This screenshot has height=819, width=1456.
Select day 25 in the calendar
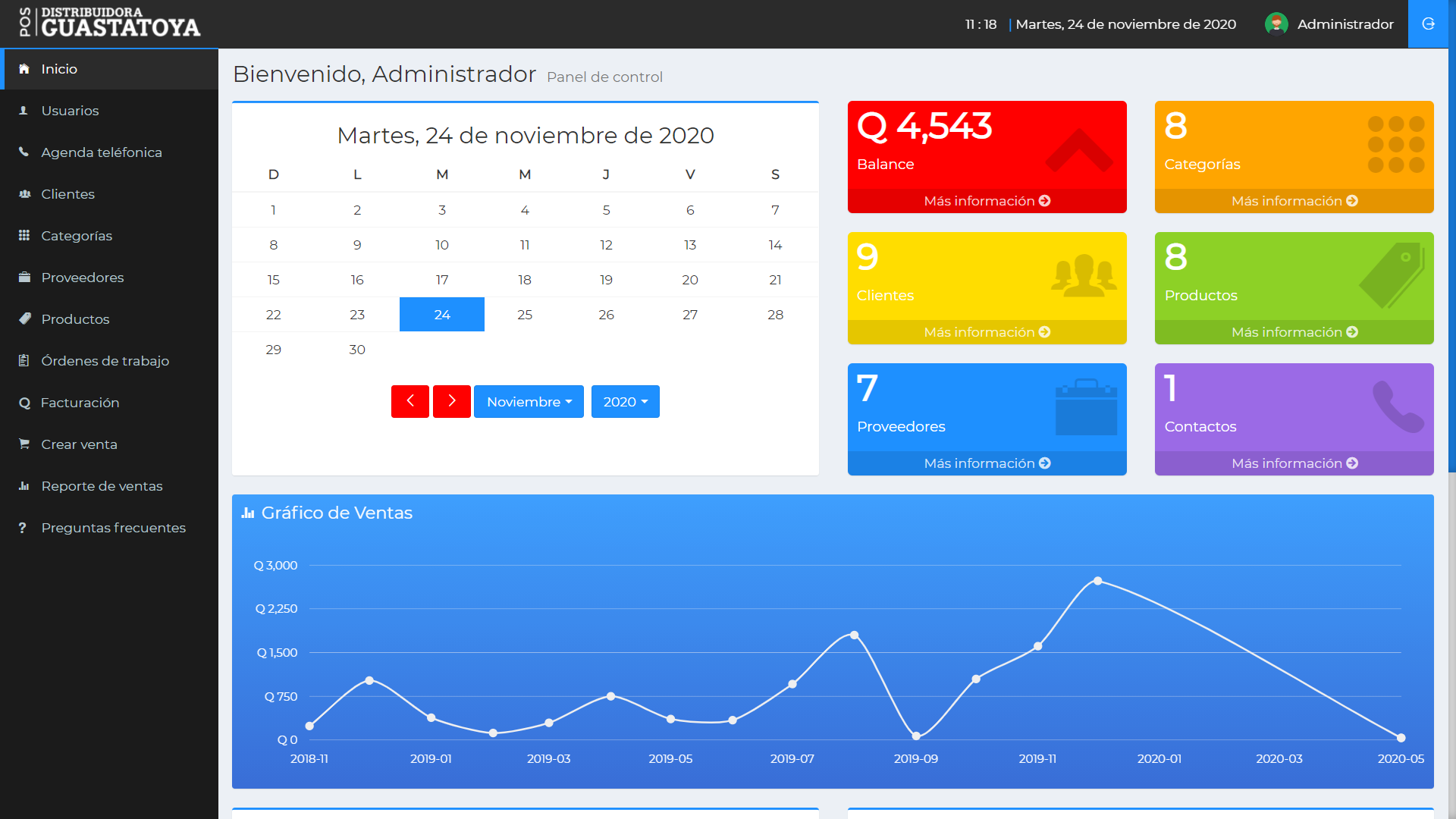pos(525,315)
